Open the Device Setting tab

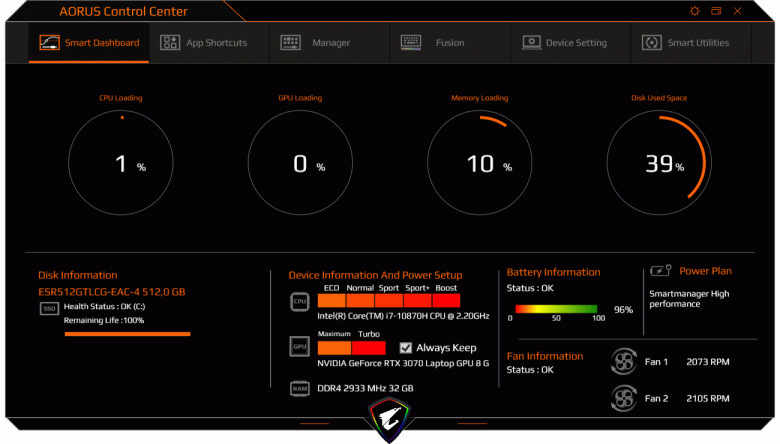tap(571, 43)
